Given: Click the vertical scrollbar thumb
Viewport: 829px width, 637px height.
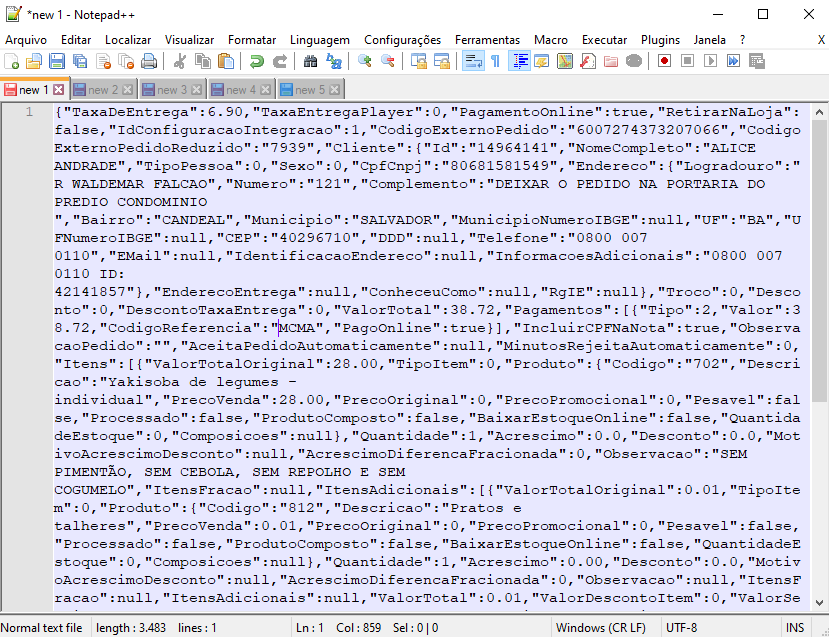Looking at the screenshot, I should pos(819,261).
